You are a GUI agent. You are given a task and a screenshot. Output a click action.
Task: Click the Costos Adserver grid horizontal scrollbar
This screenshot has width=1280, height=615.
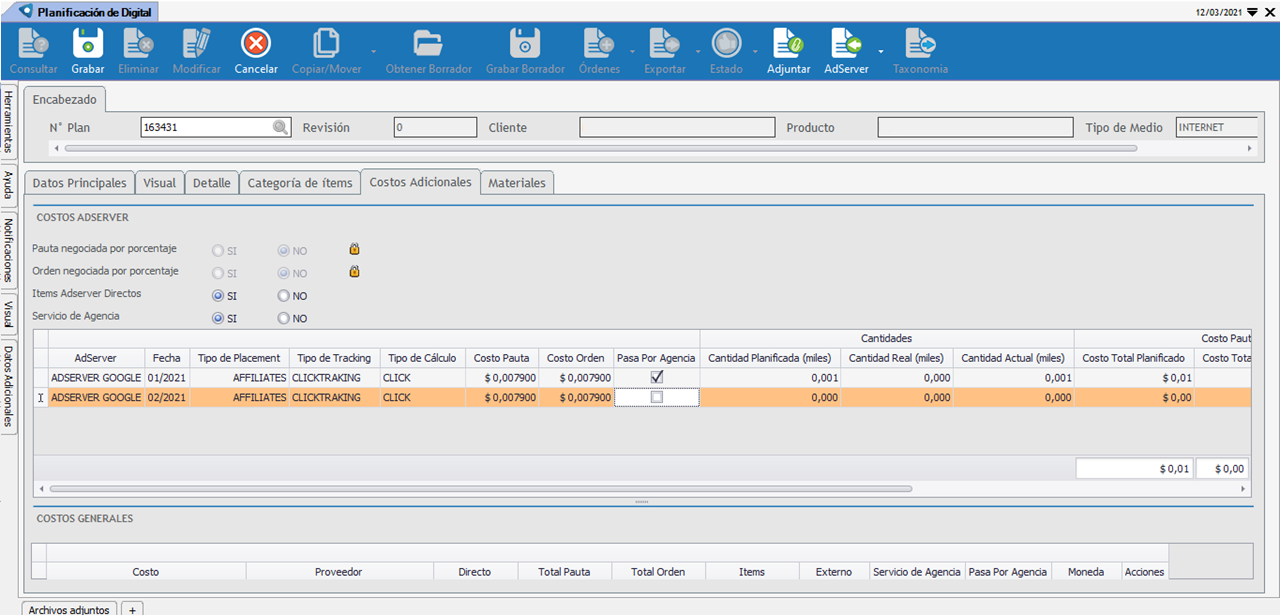pos(480,489)
